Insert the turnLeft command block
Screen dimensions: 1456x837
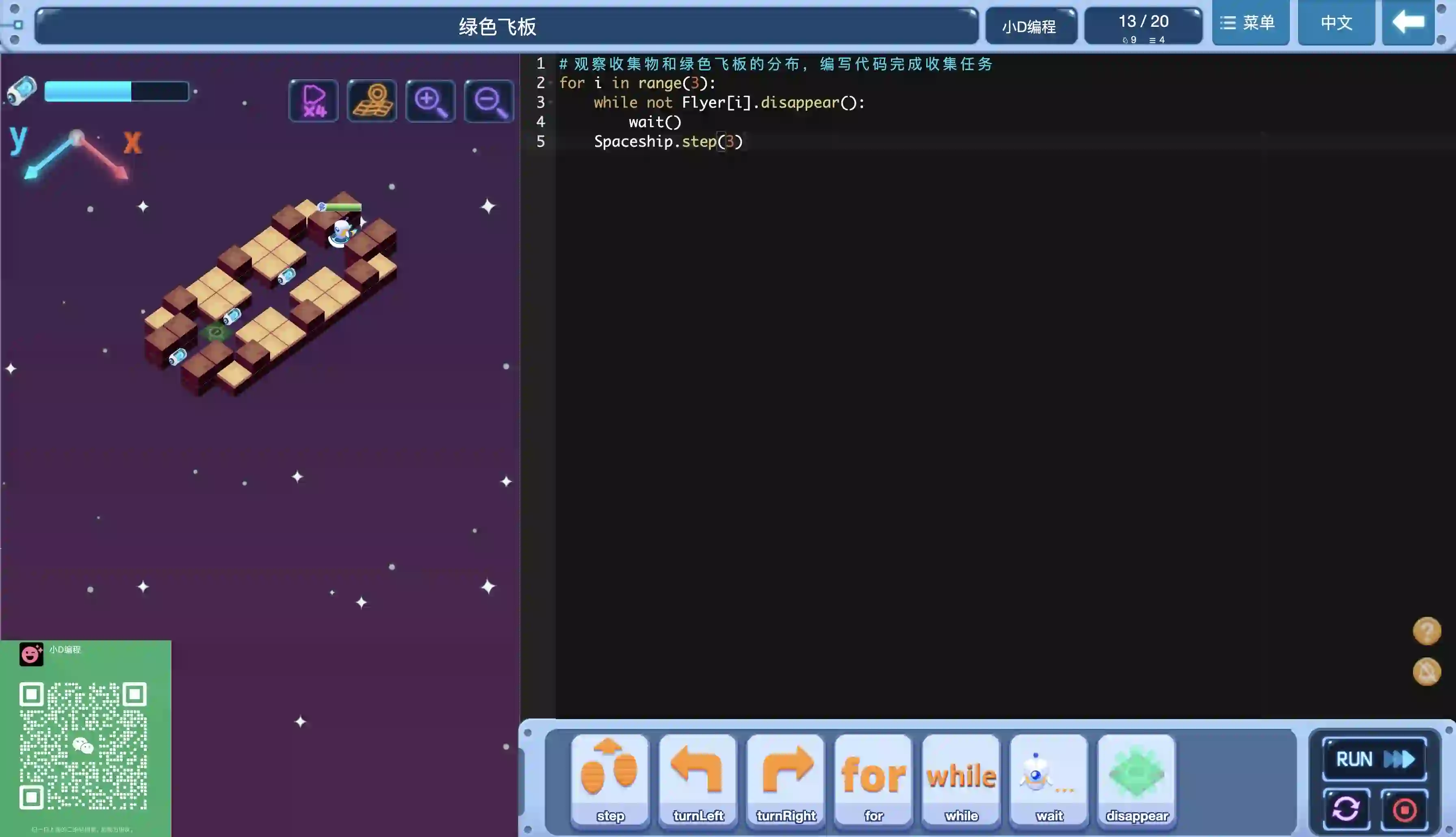[698, 780]
